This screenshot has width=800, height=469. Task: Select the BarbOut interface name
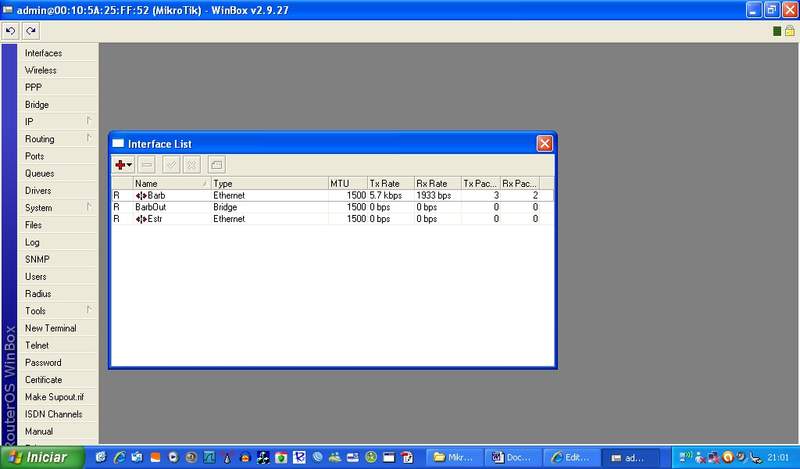click(x=151, y=207)
